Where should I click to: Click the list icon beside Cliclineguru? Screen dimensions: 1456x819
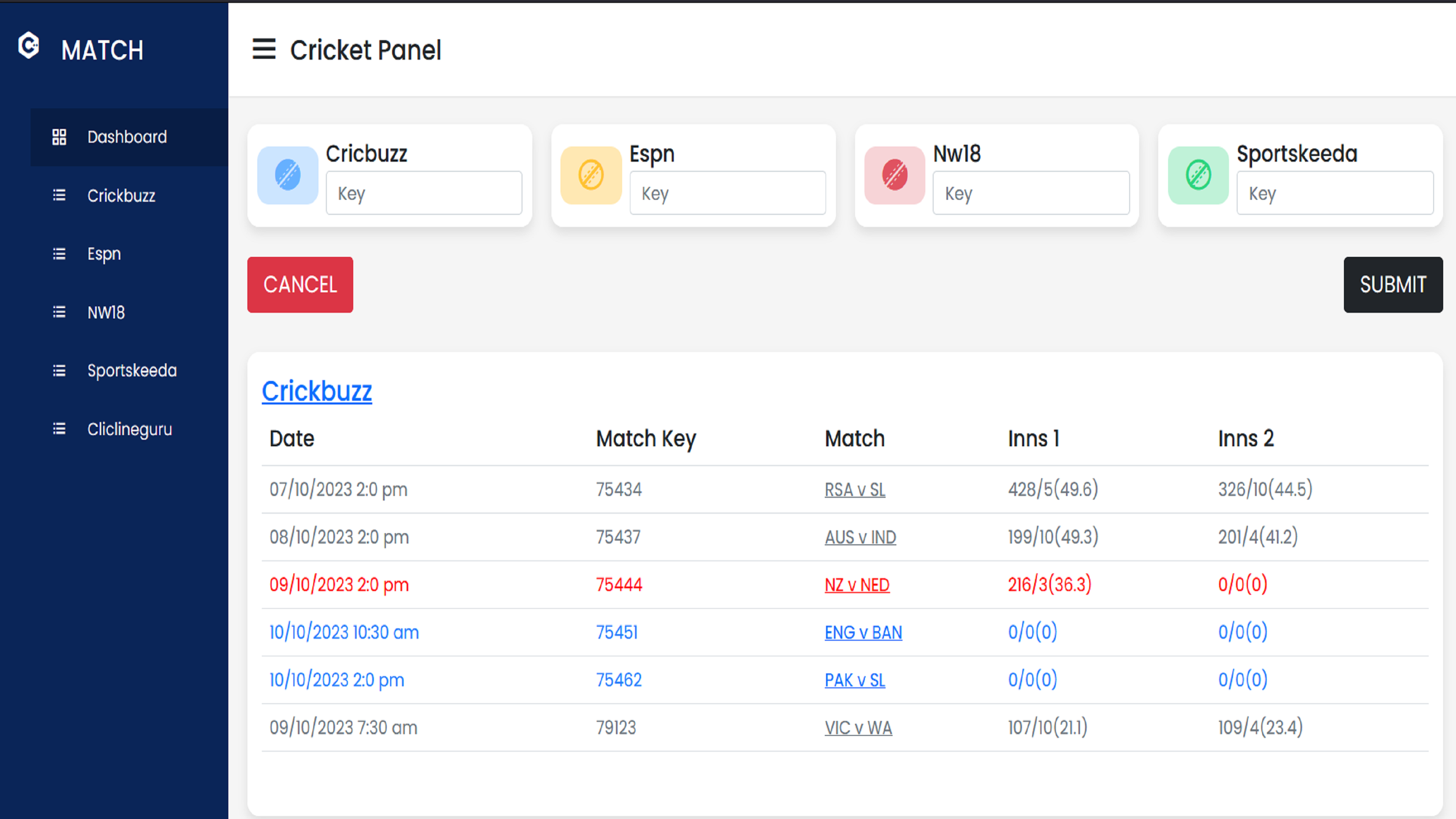(x=59, y=429)
